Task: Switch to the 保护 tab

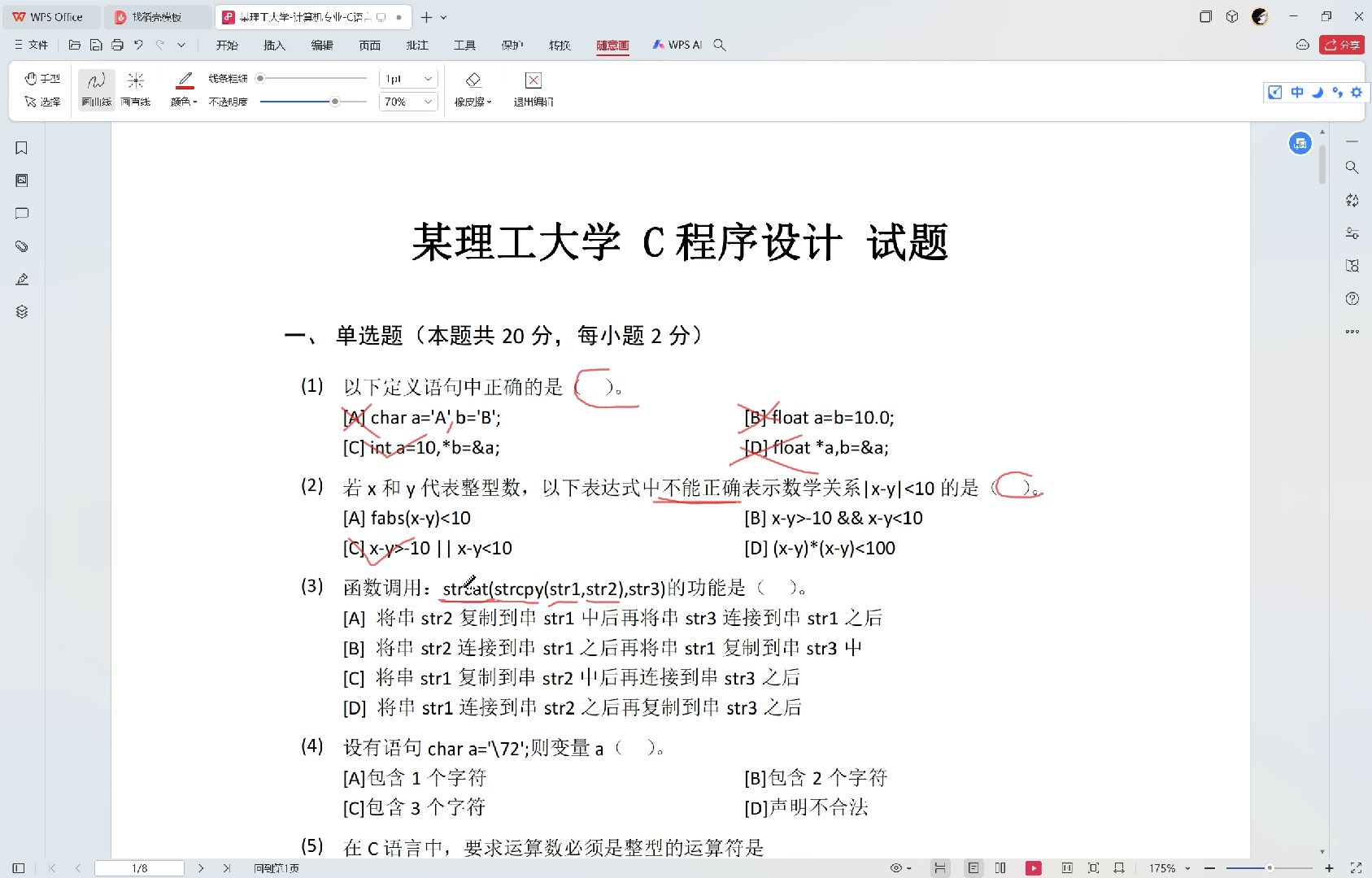Action: (512, 45)
